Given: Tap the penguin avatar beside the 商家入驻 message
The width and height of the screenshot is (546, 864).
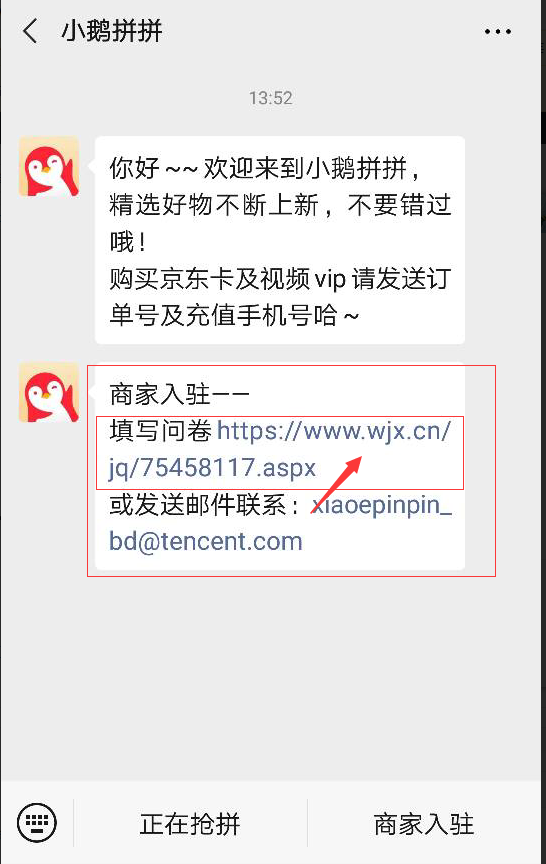Looking at the screenshot, I should point(49,392).
